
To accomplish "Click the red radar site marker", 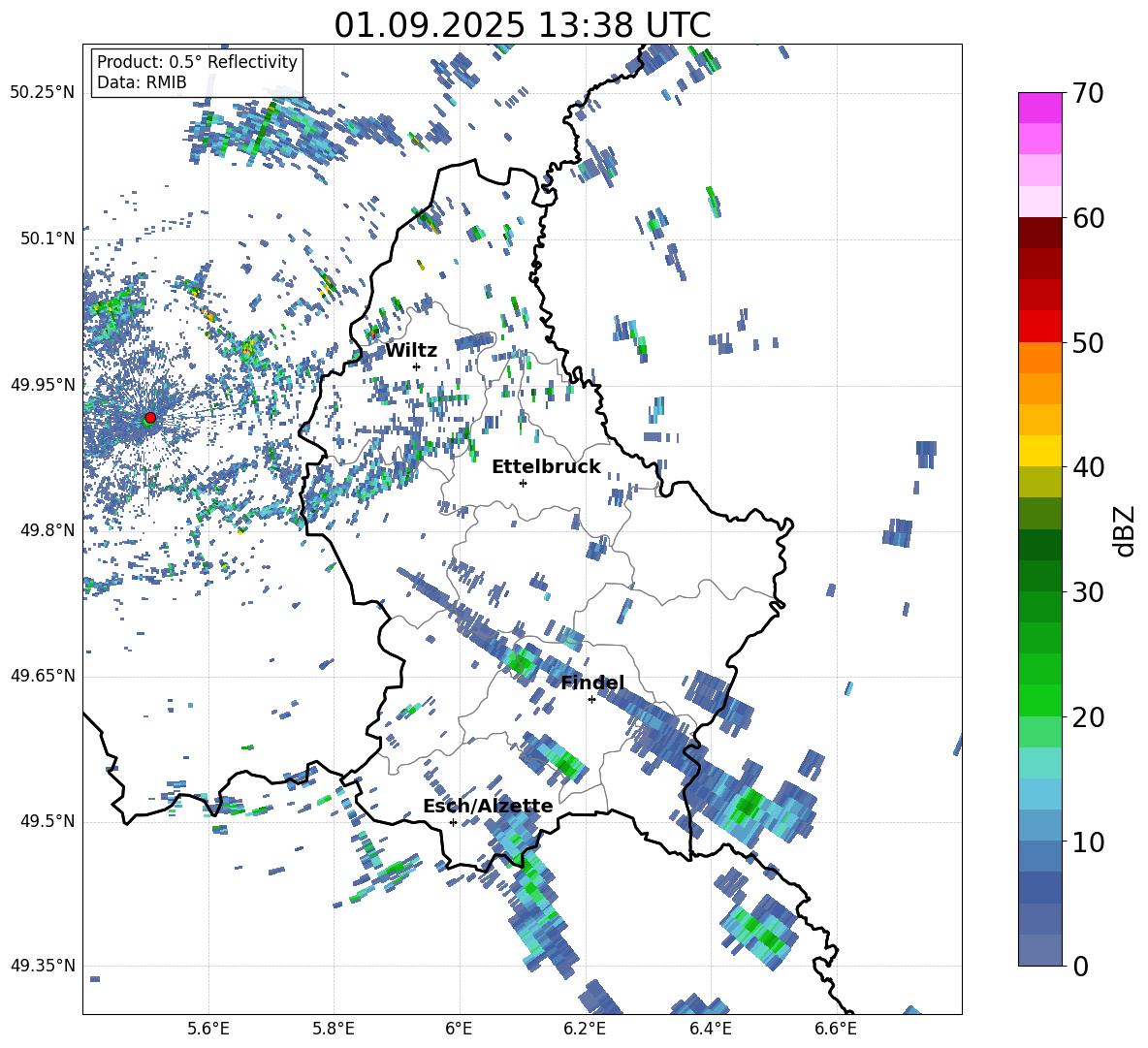I will 150,417.
